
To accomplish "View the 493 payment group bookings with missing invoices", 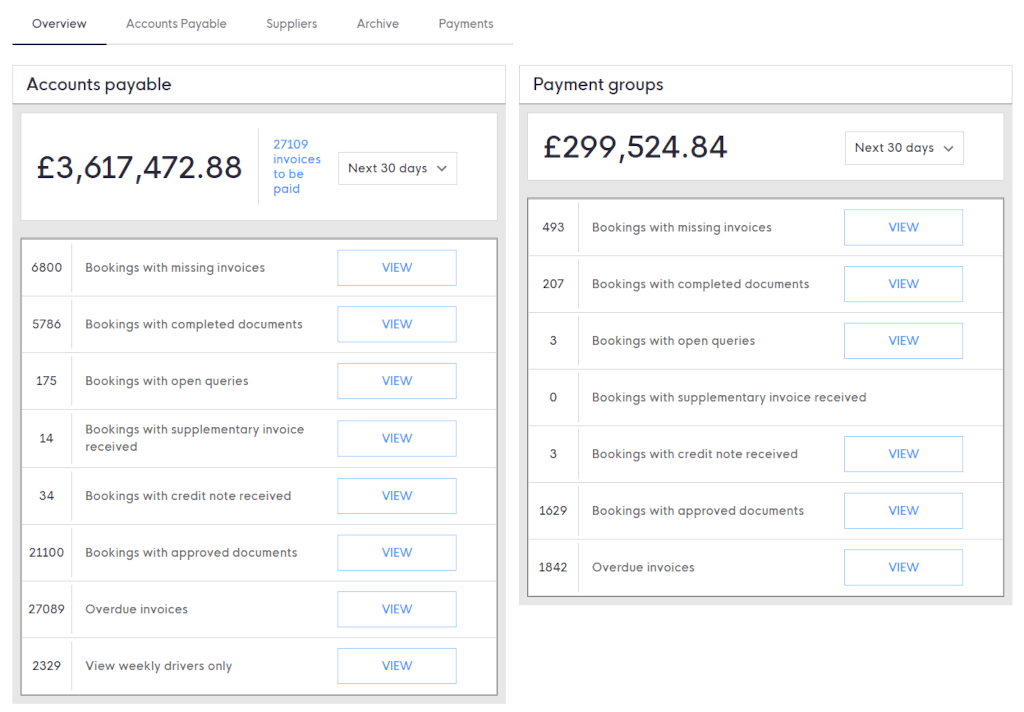I will pos(903,227).
